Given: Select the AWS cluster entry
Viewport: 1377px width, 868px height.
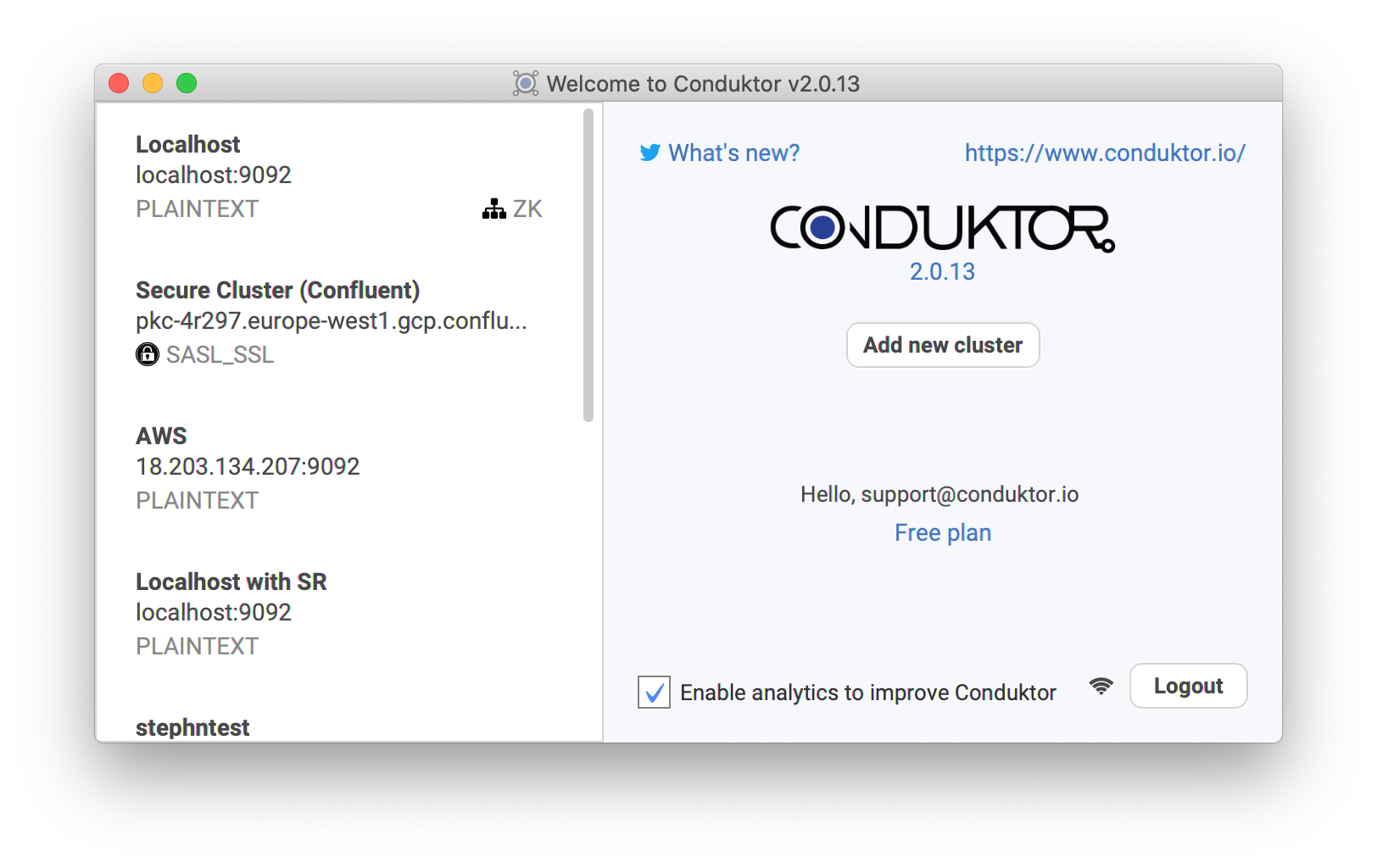Looking at the screenshot, I should 339,468.
